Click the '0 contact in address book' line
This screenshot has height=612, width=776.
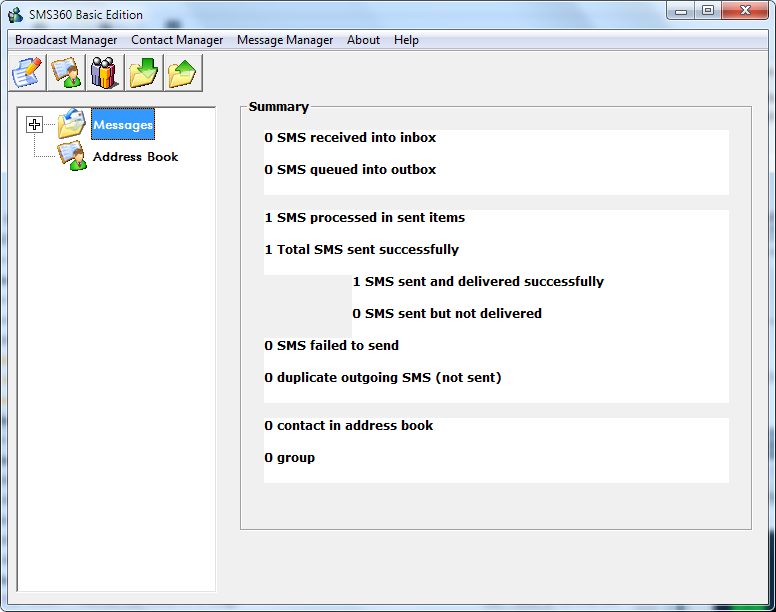tap(348, 426)
